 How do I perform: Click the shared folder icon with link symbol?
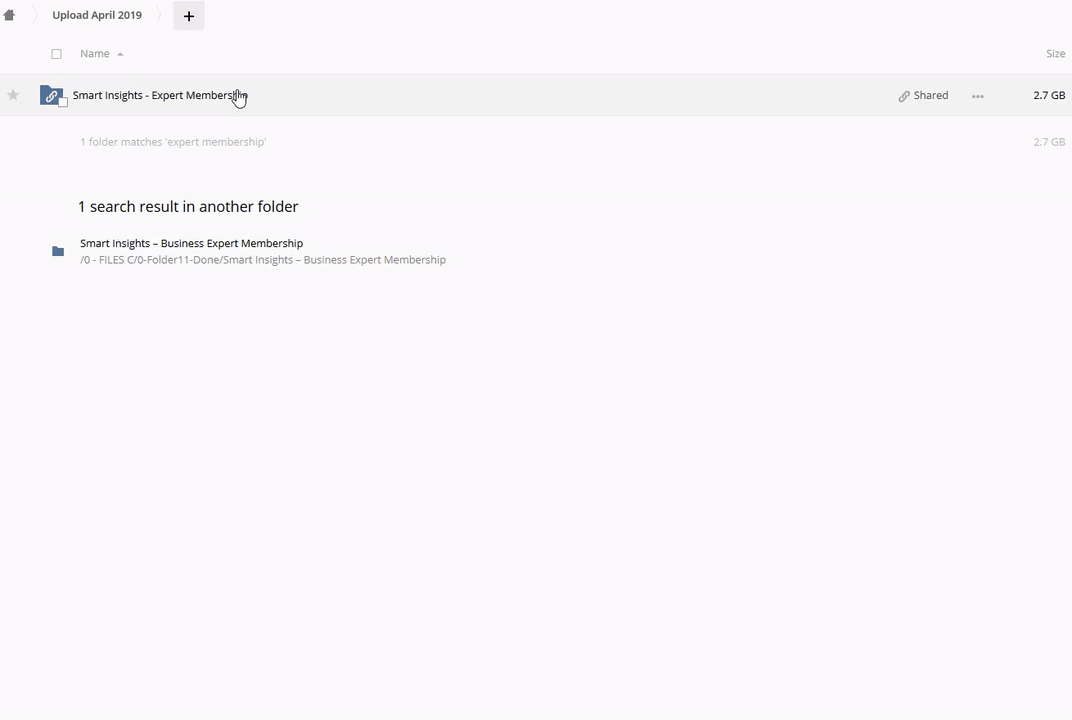coord(51,95)
